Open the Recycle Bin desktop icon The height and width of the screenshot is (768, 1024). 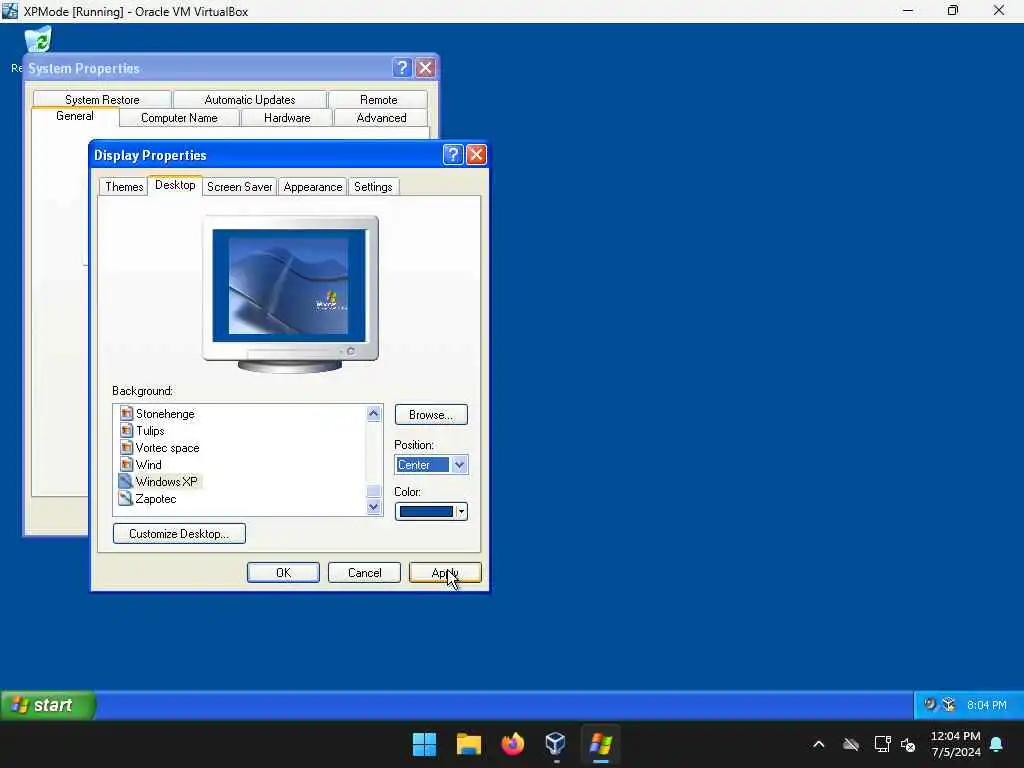pos(38,39)
